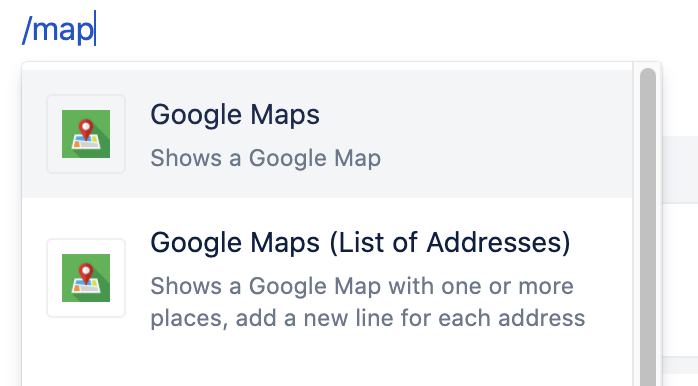Click the word 'Addresses)' in second title
The image size is (698, 386).
[x=499, y=243]
